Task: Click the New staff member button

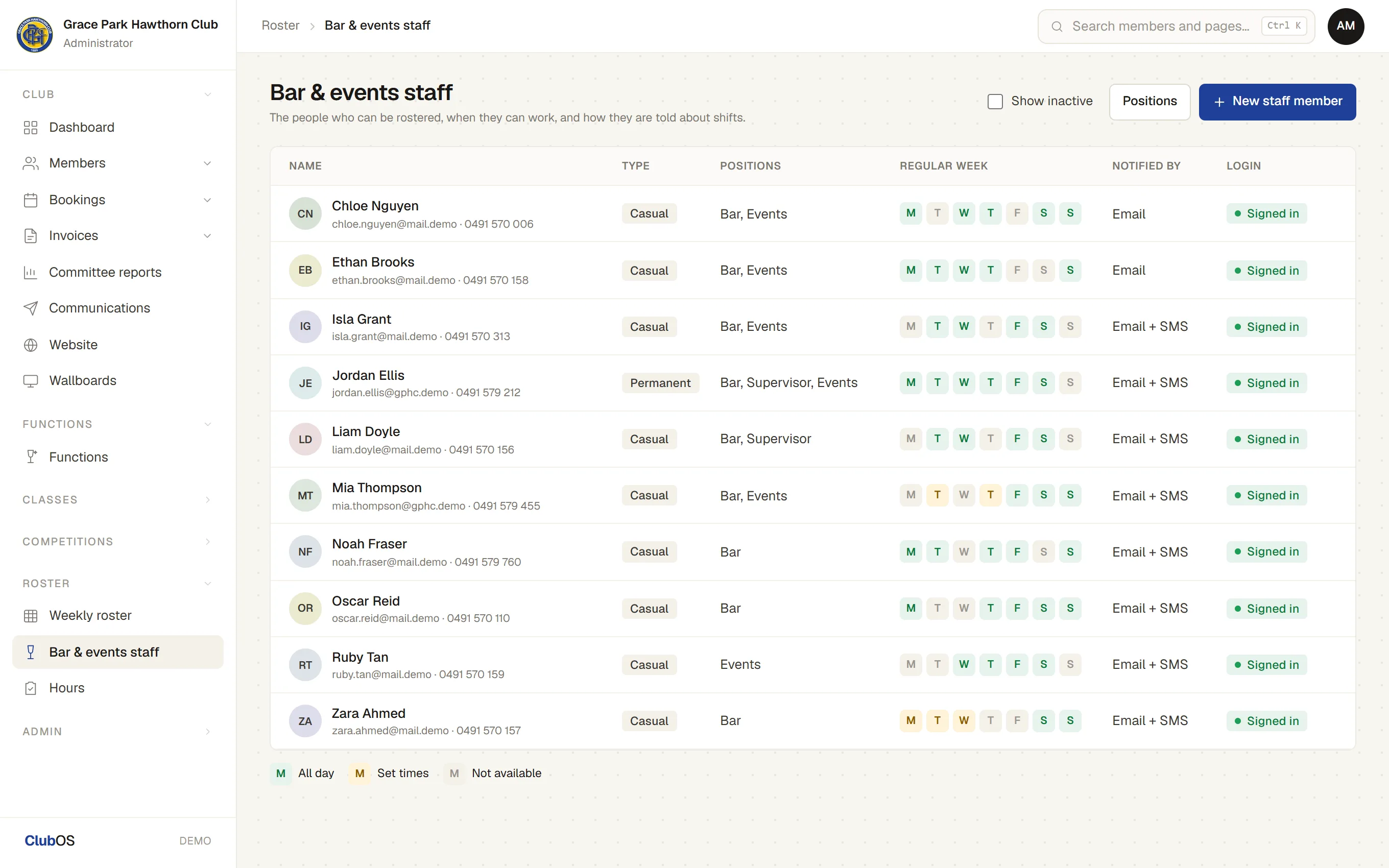Action: point(1277,102)
